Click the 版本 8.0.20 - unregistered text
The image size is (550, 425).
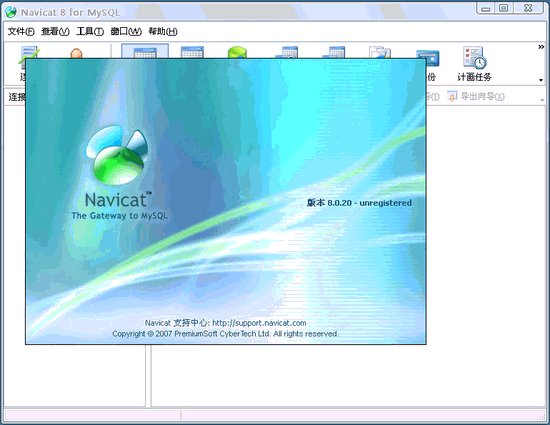click(359, 203)
